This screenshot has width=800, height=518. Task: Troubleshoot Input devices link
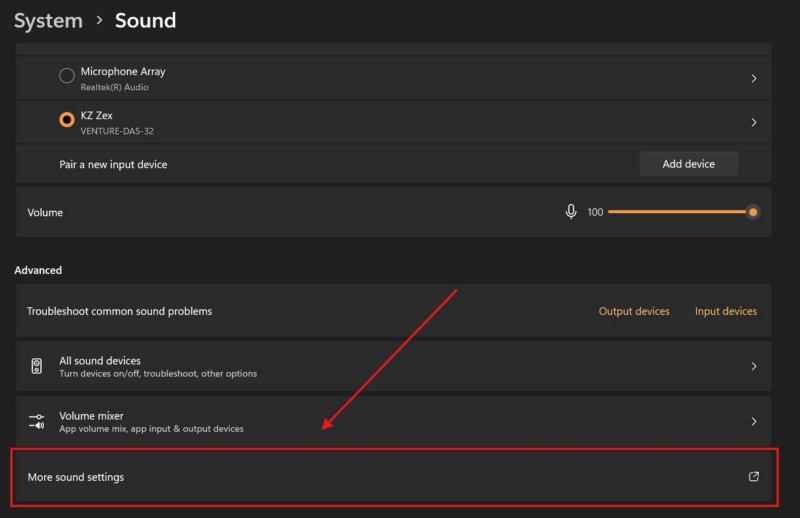tap(726, 311)
